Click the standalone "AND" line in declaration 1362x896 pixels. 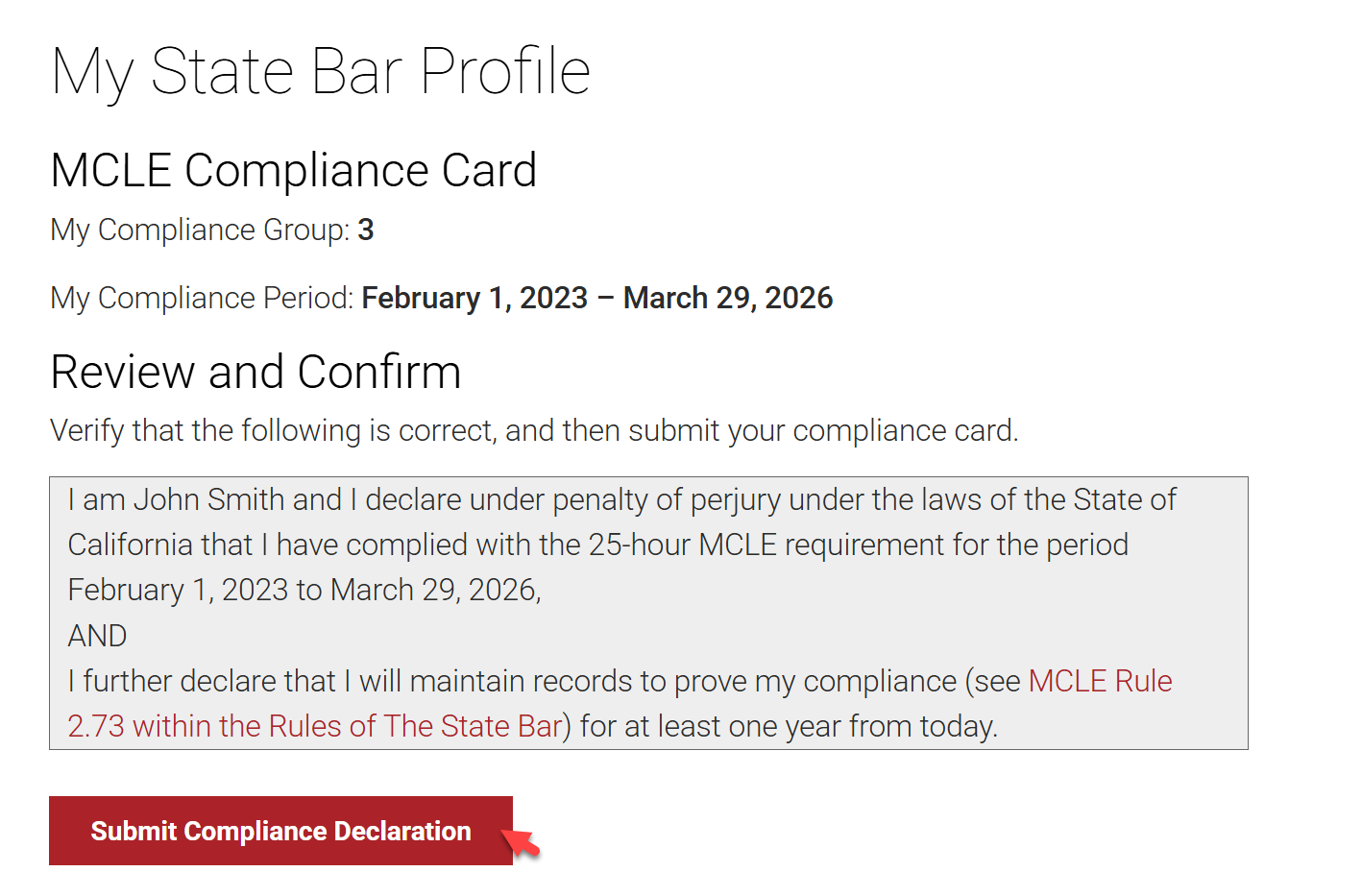97,636
